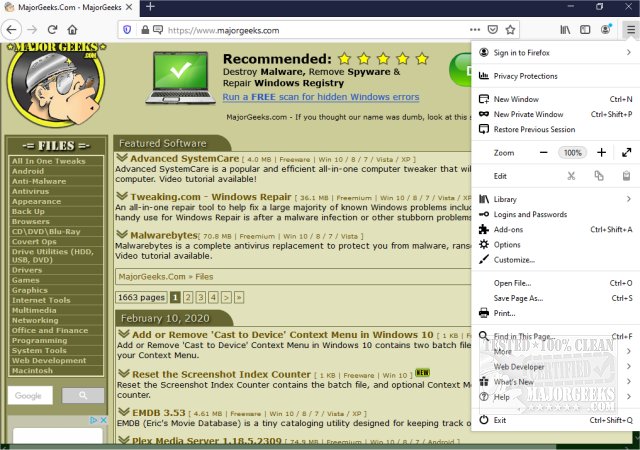This screenshot has width=640, height=450.
Task: Reset zoom by clicking 100%
Action: 573,153
